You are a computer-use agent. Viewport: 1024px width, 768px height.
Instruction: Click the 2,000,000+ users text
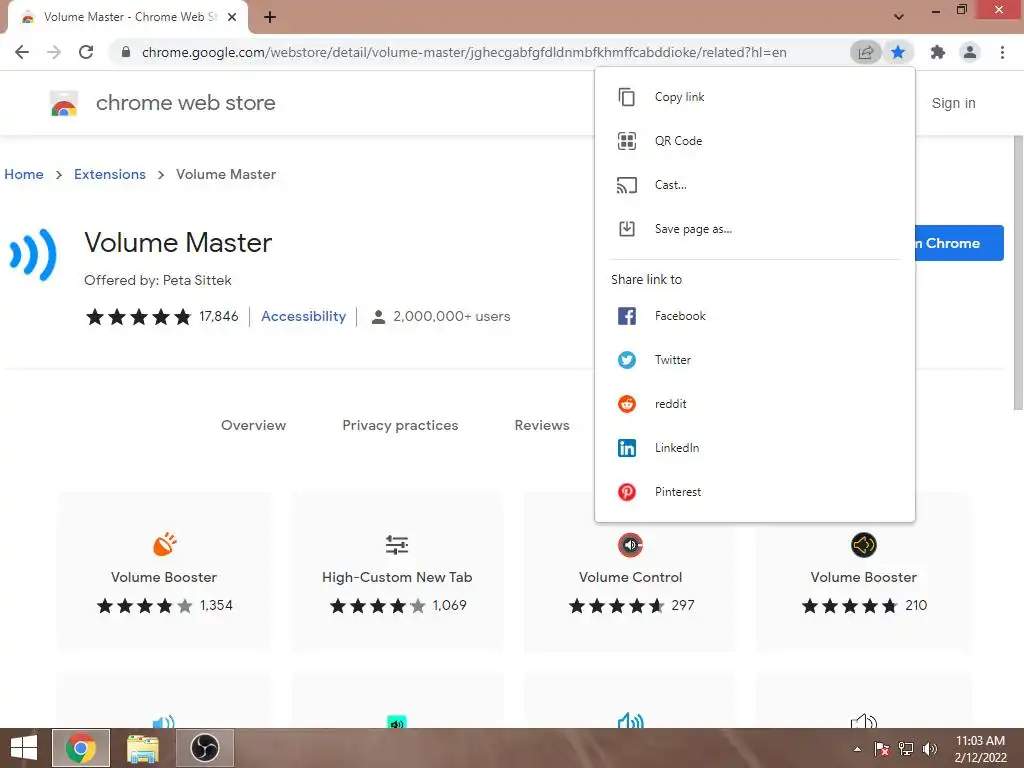pyautogui.click(x=452, y=316)
